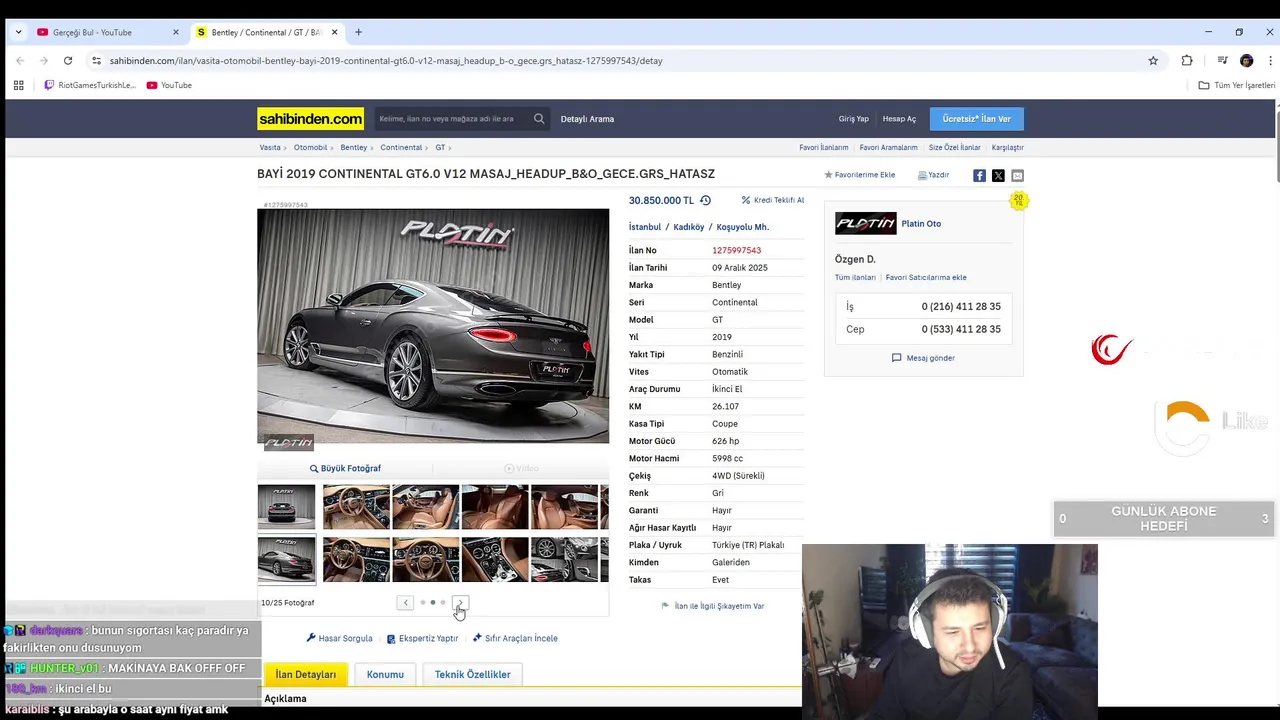Image resolution: width=1280 pixels, height=720 pixels.
Task: Bookmark page with browser star icon
Action: [1153, 60]
